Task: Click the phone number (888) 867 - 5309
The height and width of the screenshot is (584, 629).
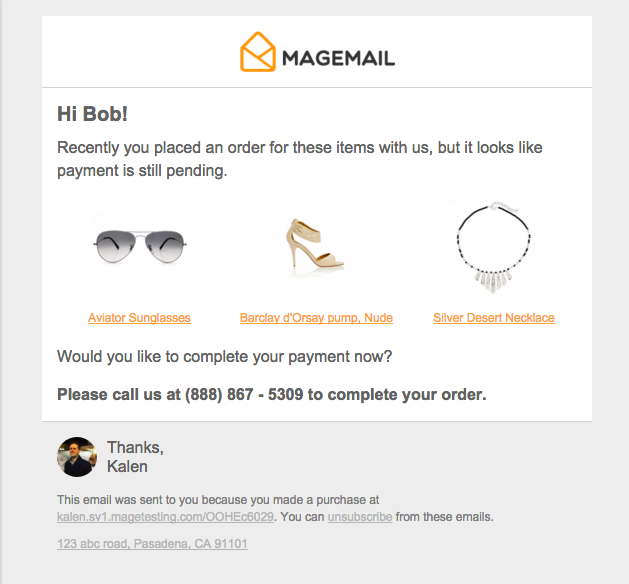Action: pyautogui.click(x=244, y=394)
